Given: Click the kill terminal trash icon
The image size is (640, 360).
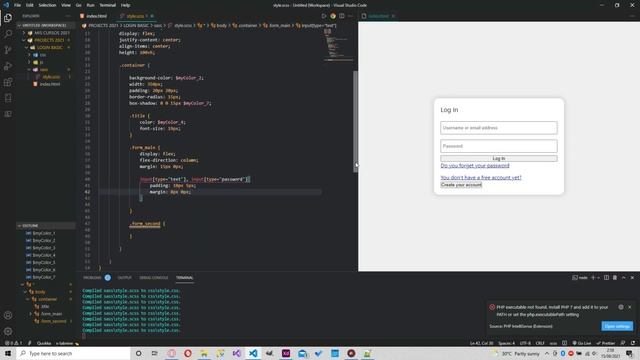Looking at the screenshot, I should [x=615, y=278].
